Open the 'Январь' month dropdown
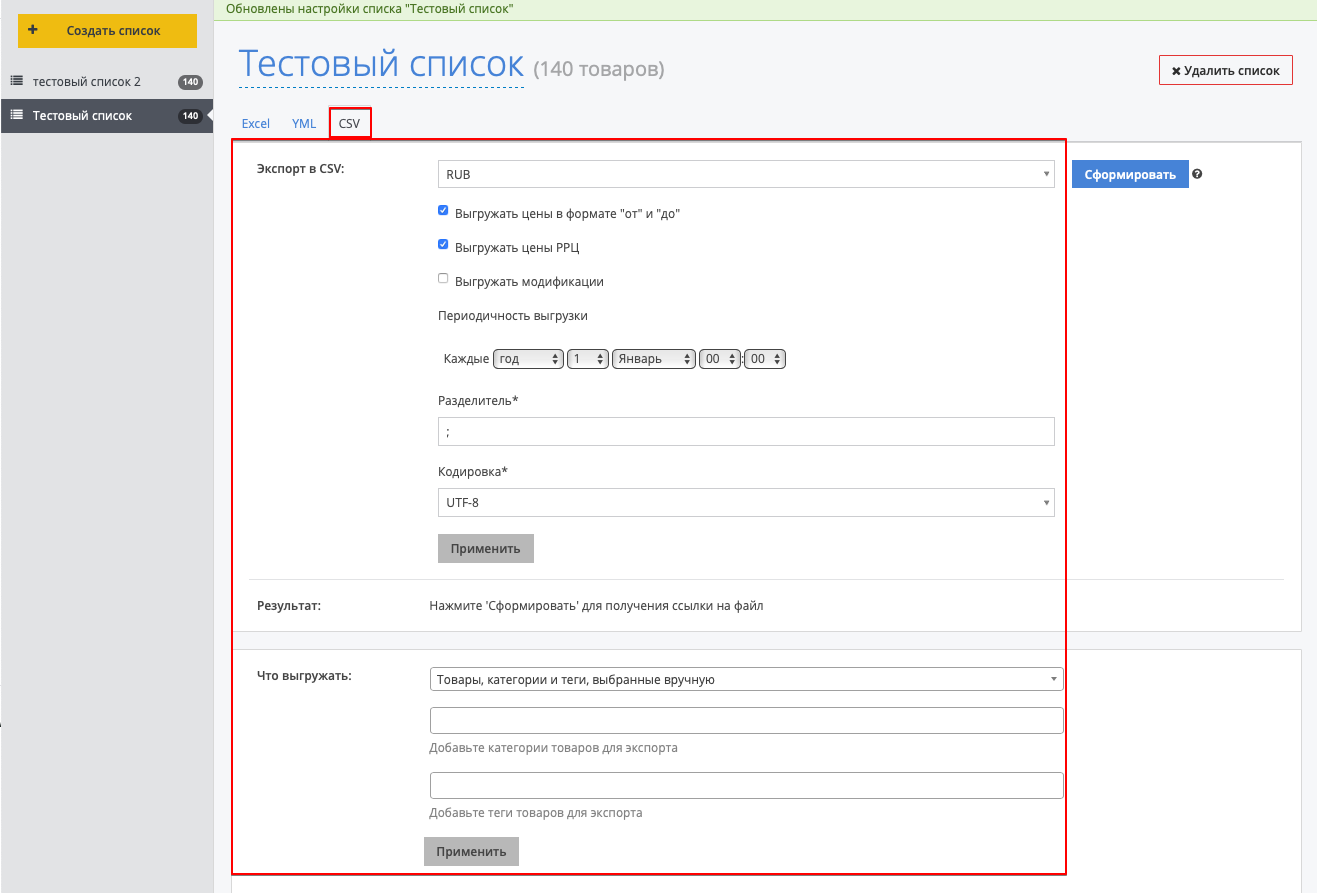This screenshot has width=1317, height=893. coord(654,359)
